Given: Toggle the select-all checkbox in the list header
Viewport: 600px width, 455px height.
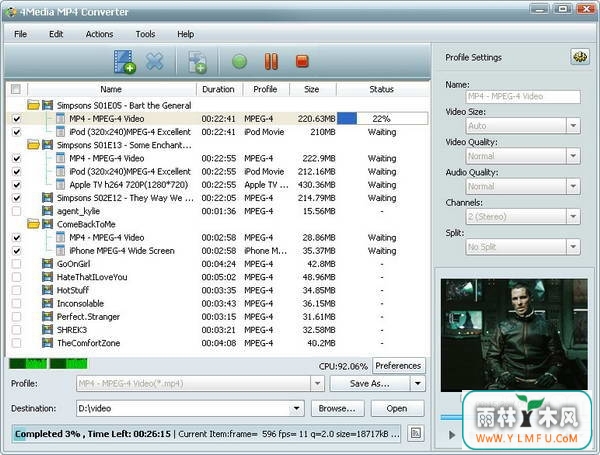Looking at the screenshot, I should click(x=16, y=89).
